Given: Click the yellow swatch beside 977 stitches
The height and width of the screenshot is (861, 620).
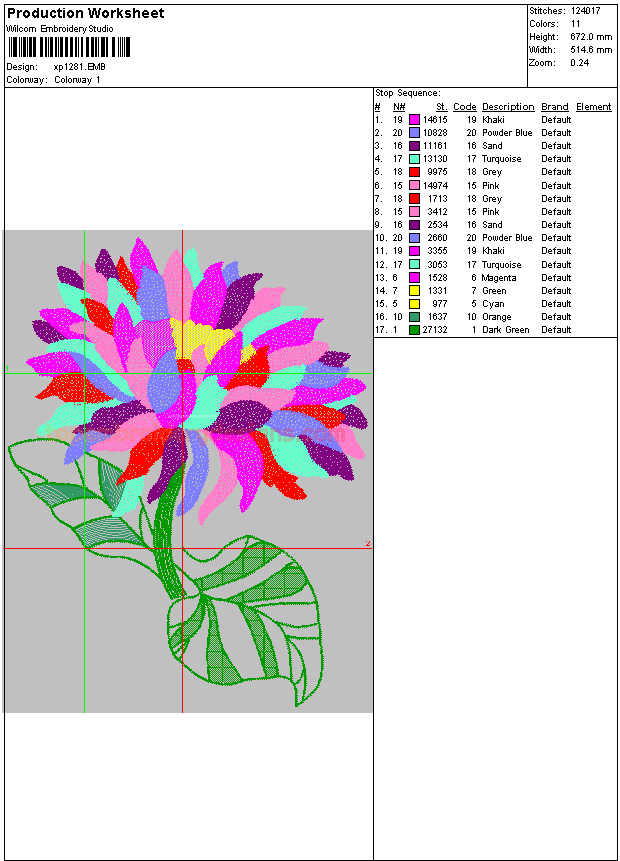Looking at the screenshot, I should click(415, 304).
